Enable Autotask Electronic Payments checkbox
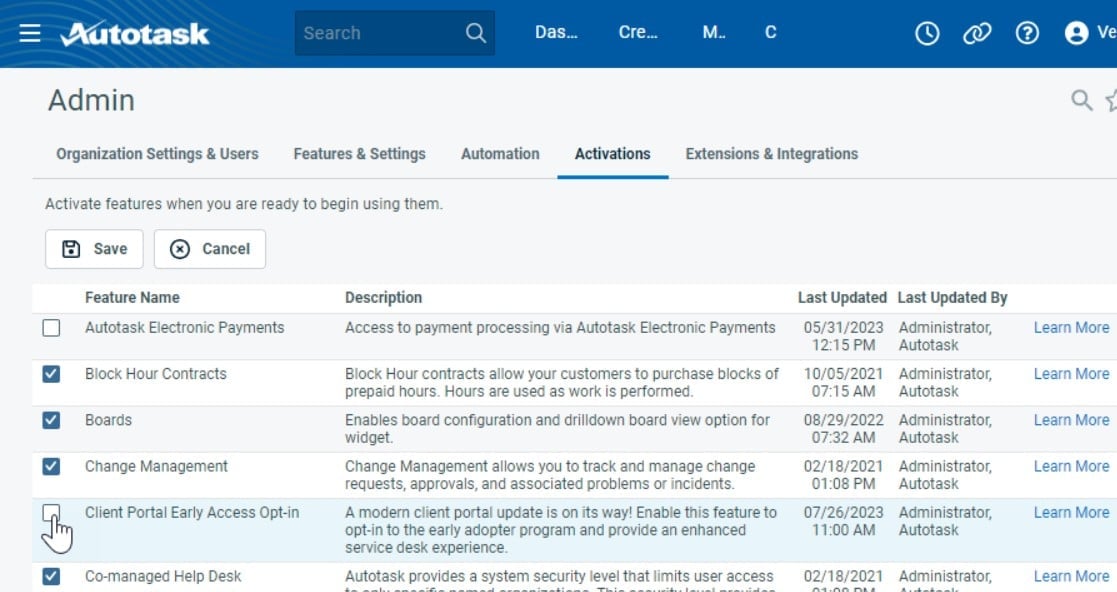 tap(51, 328)
